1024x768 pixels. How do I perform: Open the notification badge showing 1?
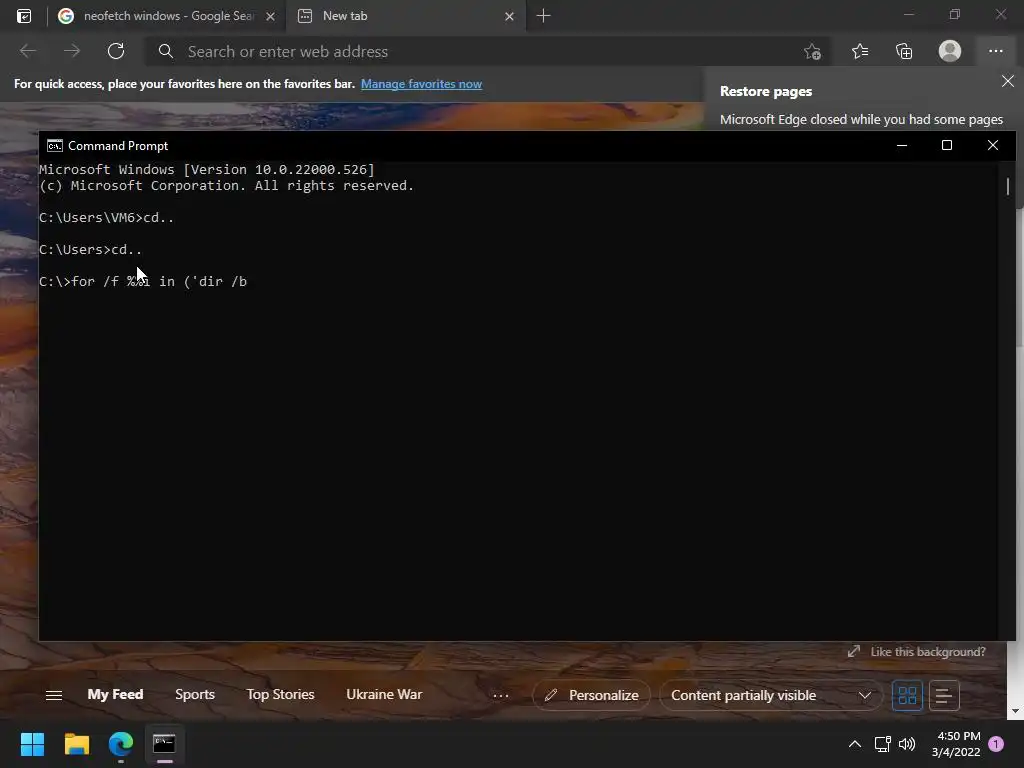click(x=996, y=744)
